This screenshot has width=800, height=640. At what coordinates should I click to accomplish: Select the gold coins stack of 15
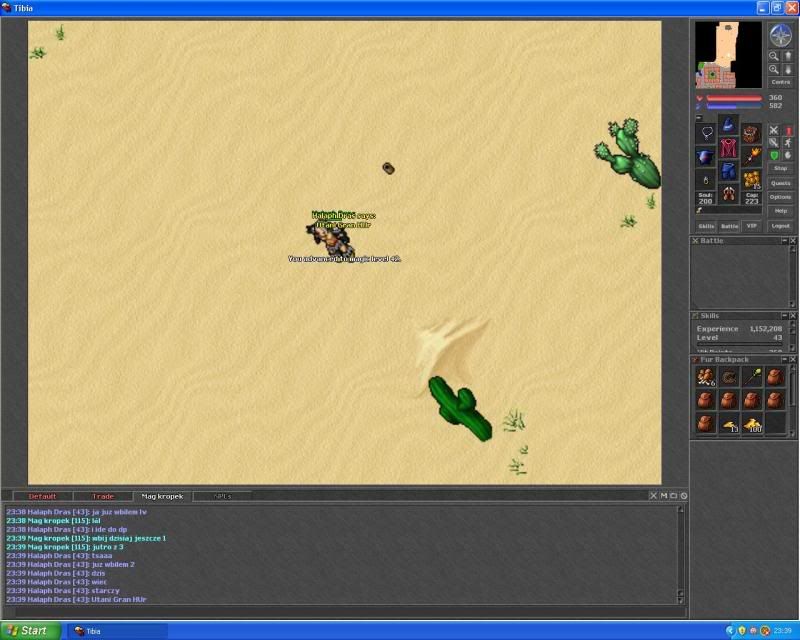pos(751,180)
